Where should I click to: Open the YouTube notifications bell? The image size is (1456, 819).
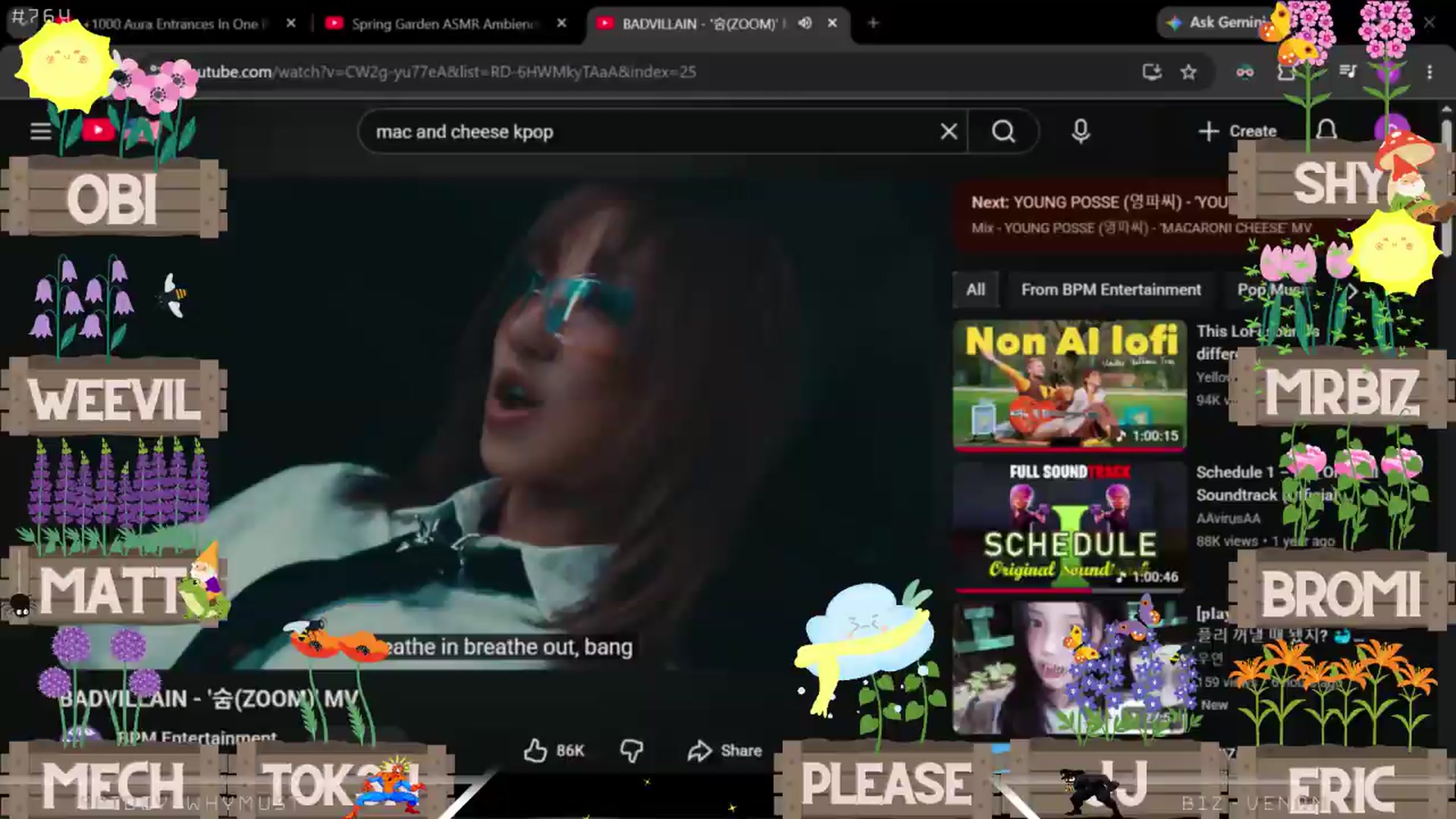click(x=1326, y=130)
